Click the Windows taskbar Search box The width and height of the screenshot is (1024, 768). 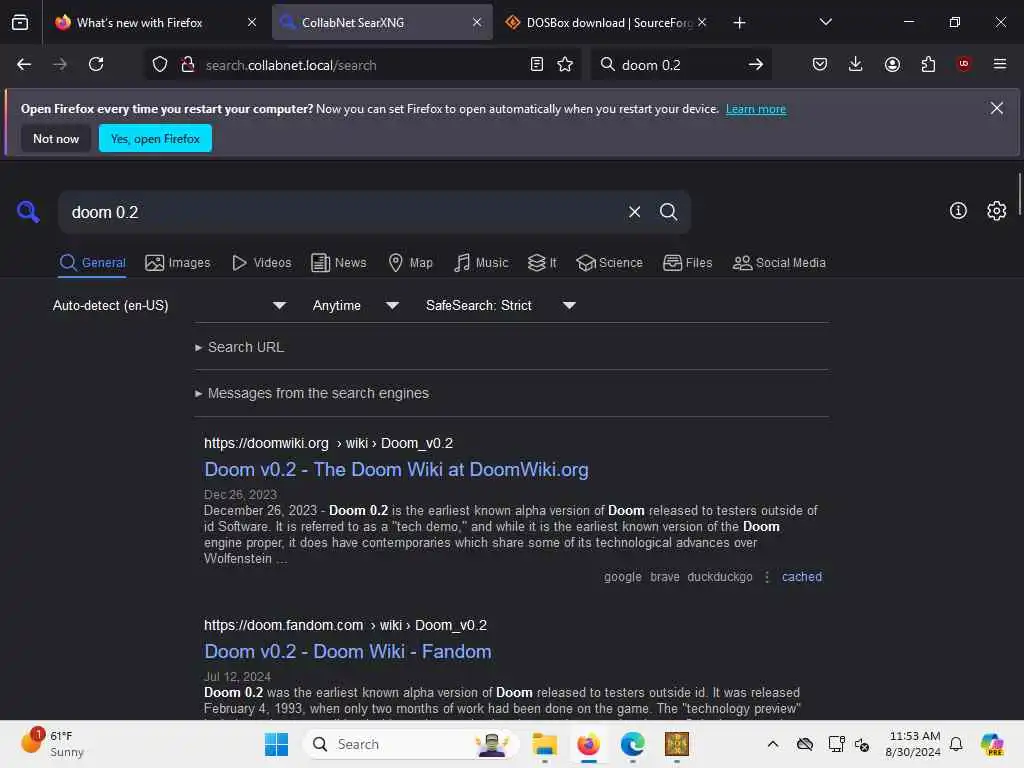[411, 744]
